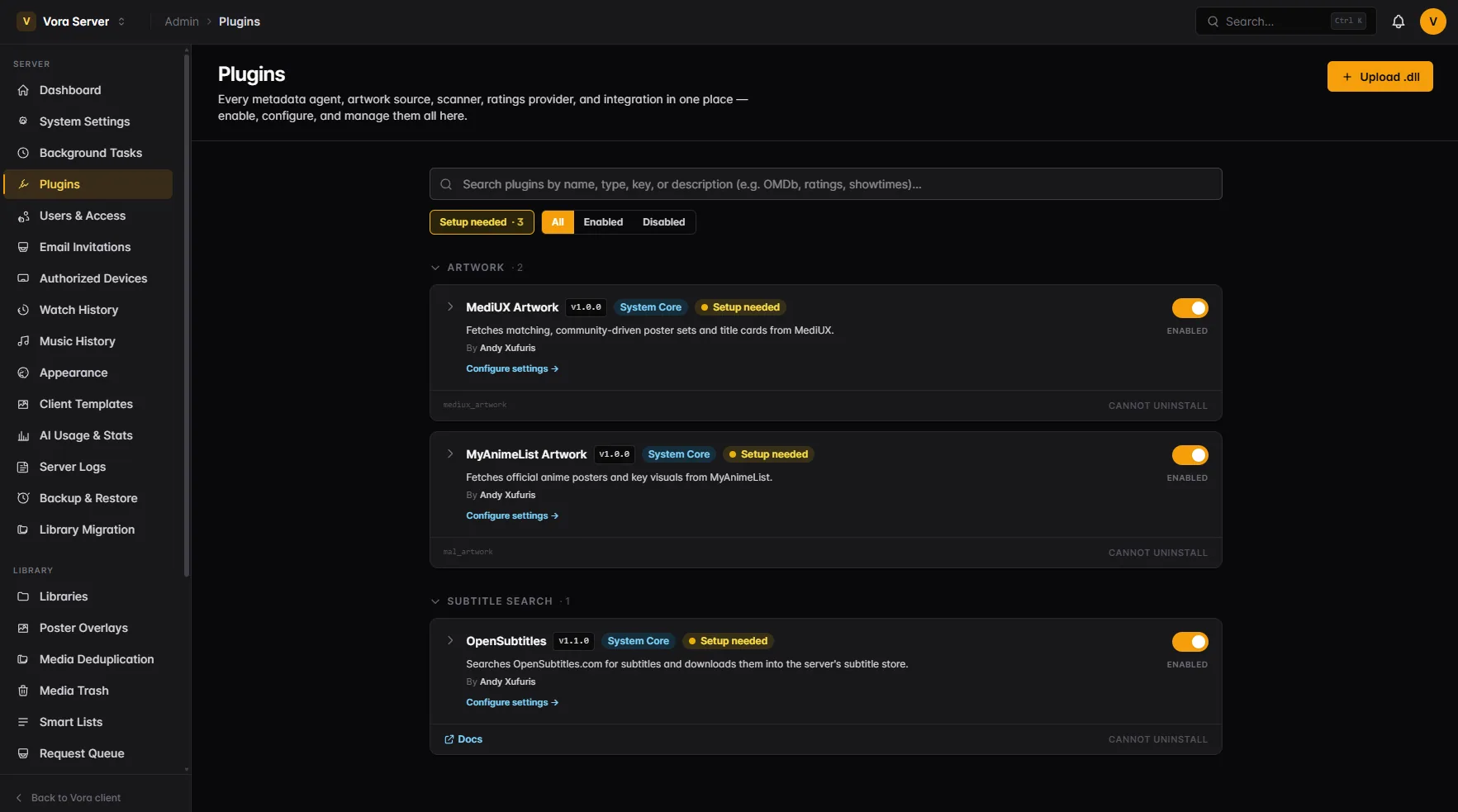Disable the MediUX Artwork plugin toggle
This screenshot has height=812, width=1458.
1190,308
